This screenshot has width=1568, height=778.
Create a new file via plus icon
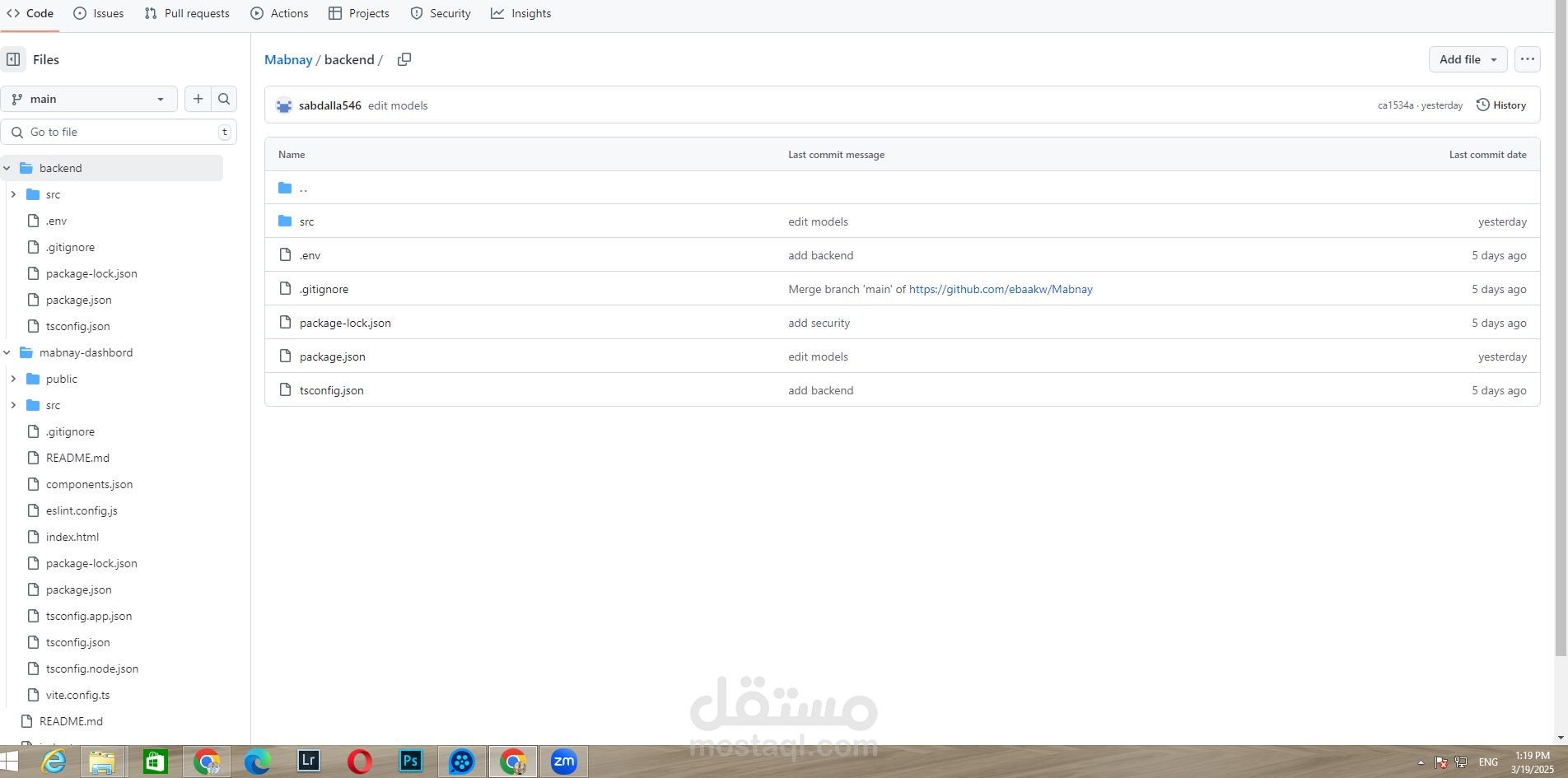[x=198, y=98]
